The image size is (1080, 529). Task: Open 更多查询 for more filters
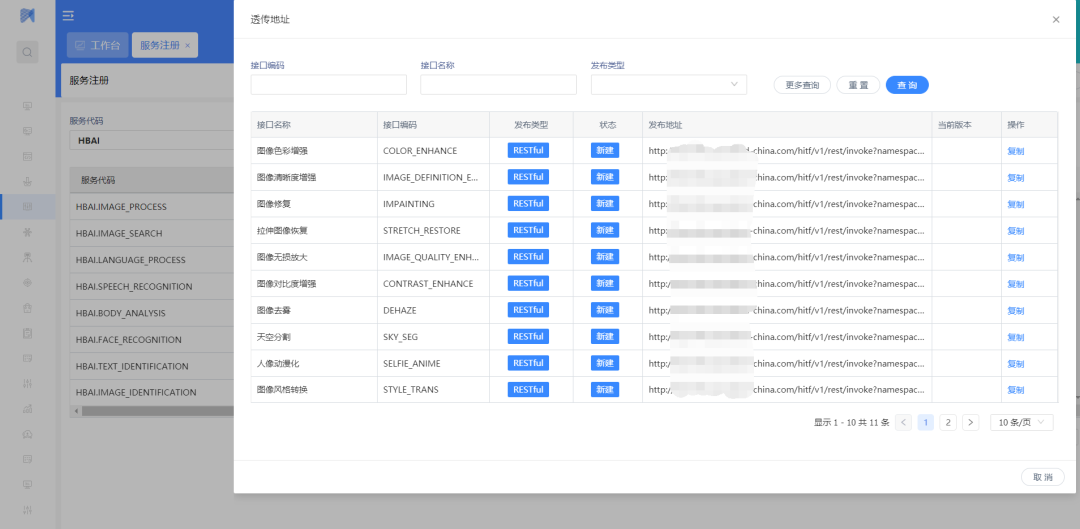tap(802, 85)
